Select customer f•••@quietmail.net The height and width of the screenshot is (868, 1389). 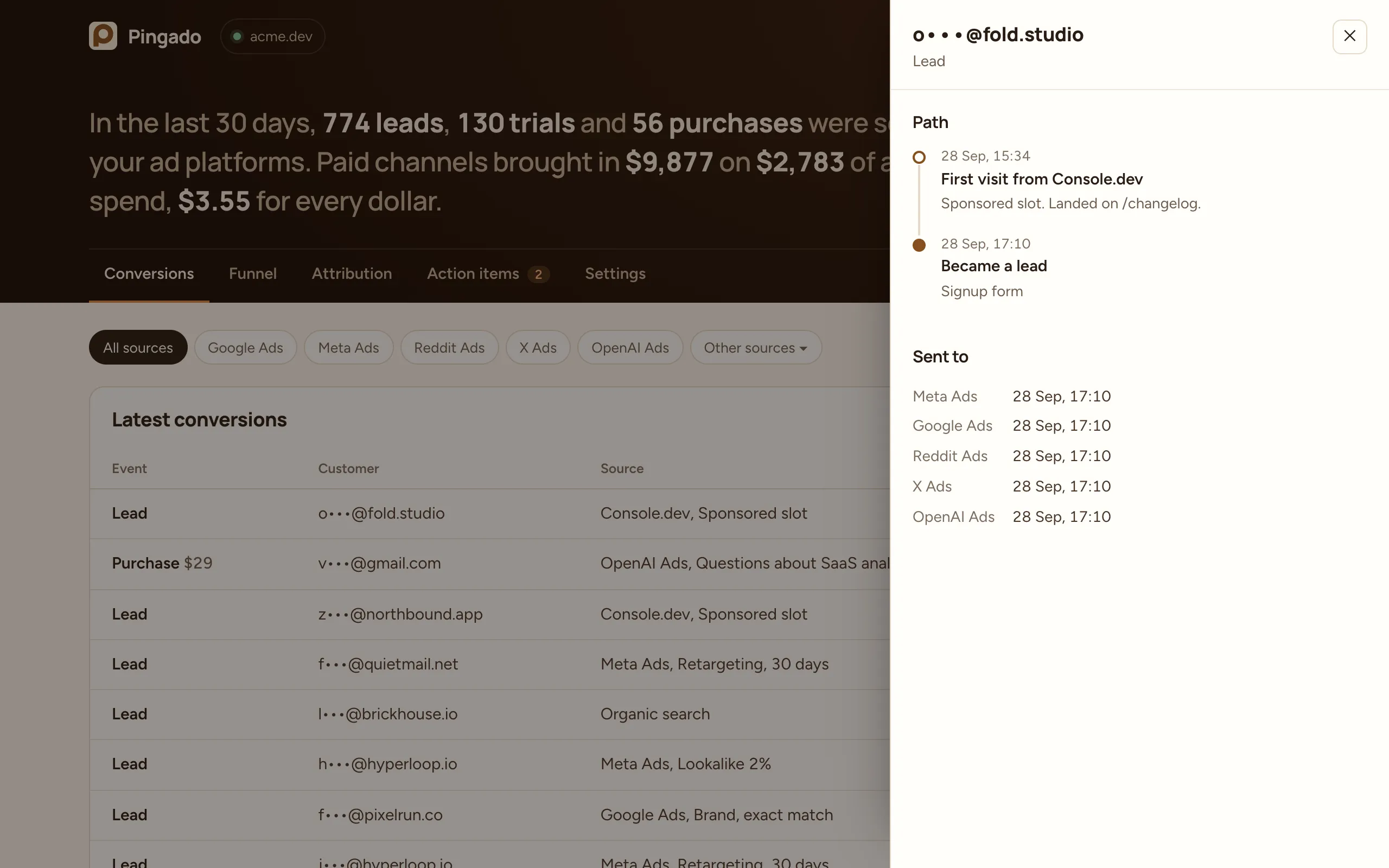coord(388,664)
